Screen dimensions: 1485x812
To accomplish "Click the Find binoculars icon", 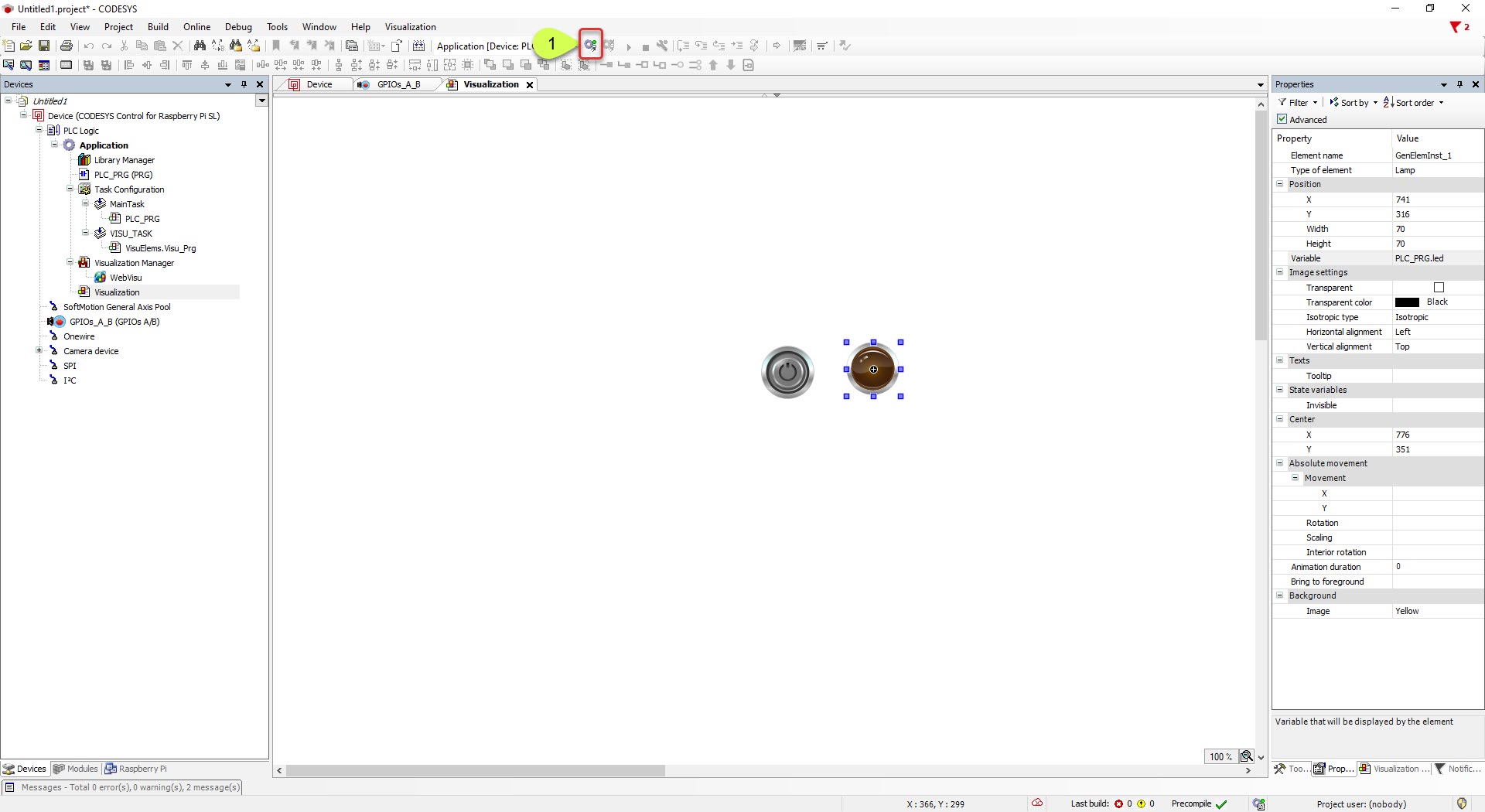I will pyautogui.click(x=200, y=46).
